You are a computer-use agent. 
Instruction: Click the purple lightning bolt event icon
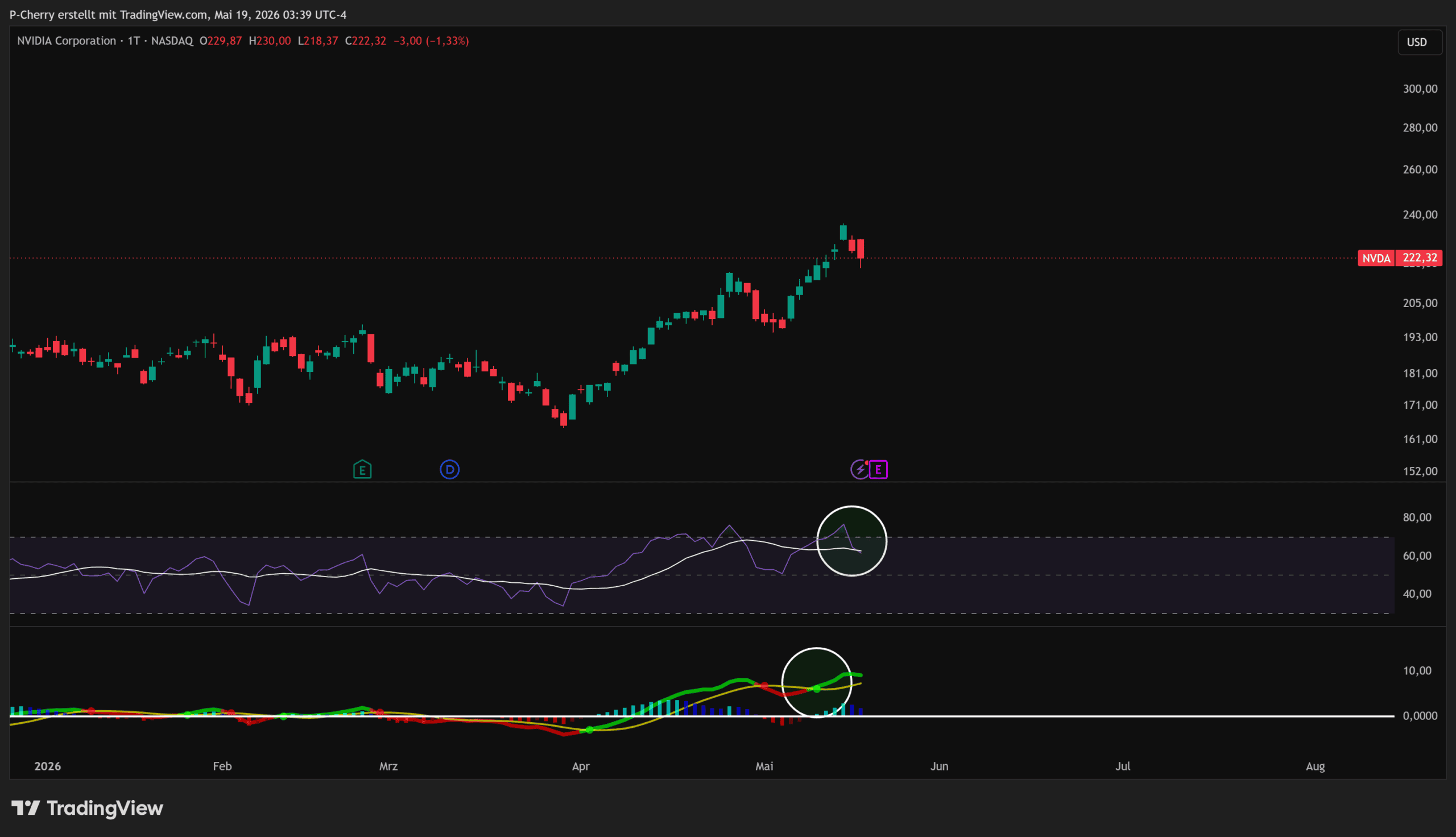(859, 470)
